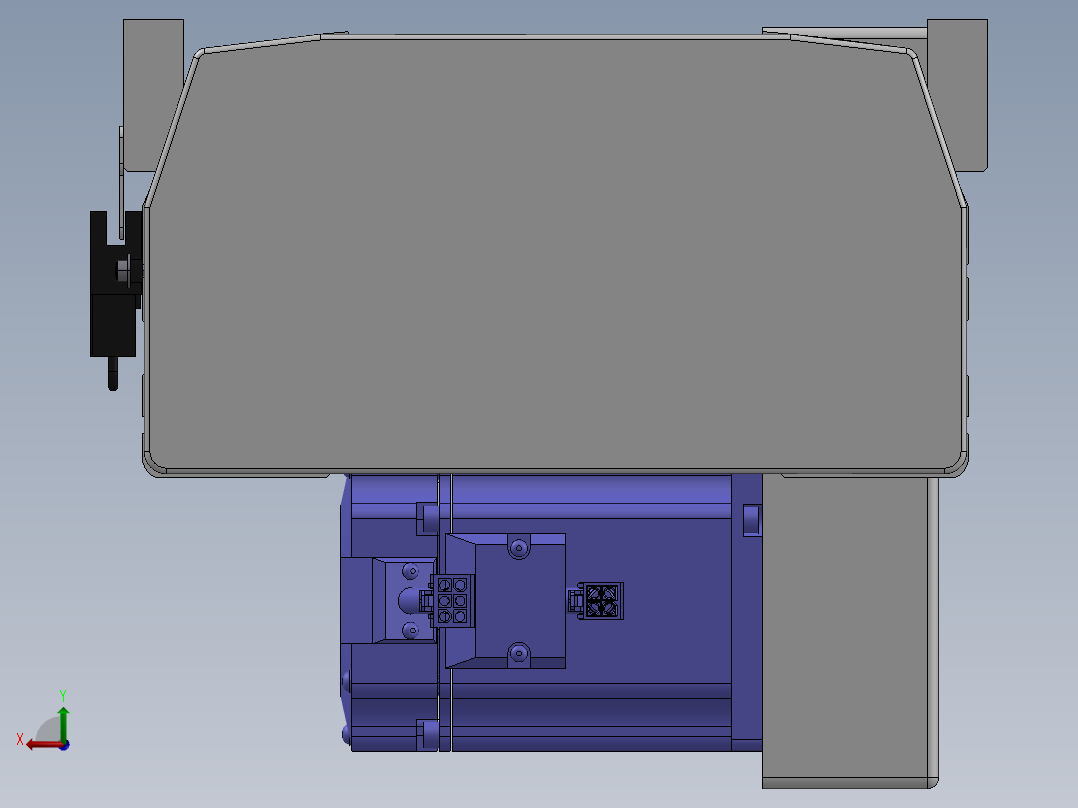Select the upper right gray block
The height and width of the screenshot is (808, 1078).
pos(958,95)
